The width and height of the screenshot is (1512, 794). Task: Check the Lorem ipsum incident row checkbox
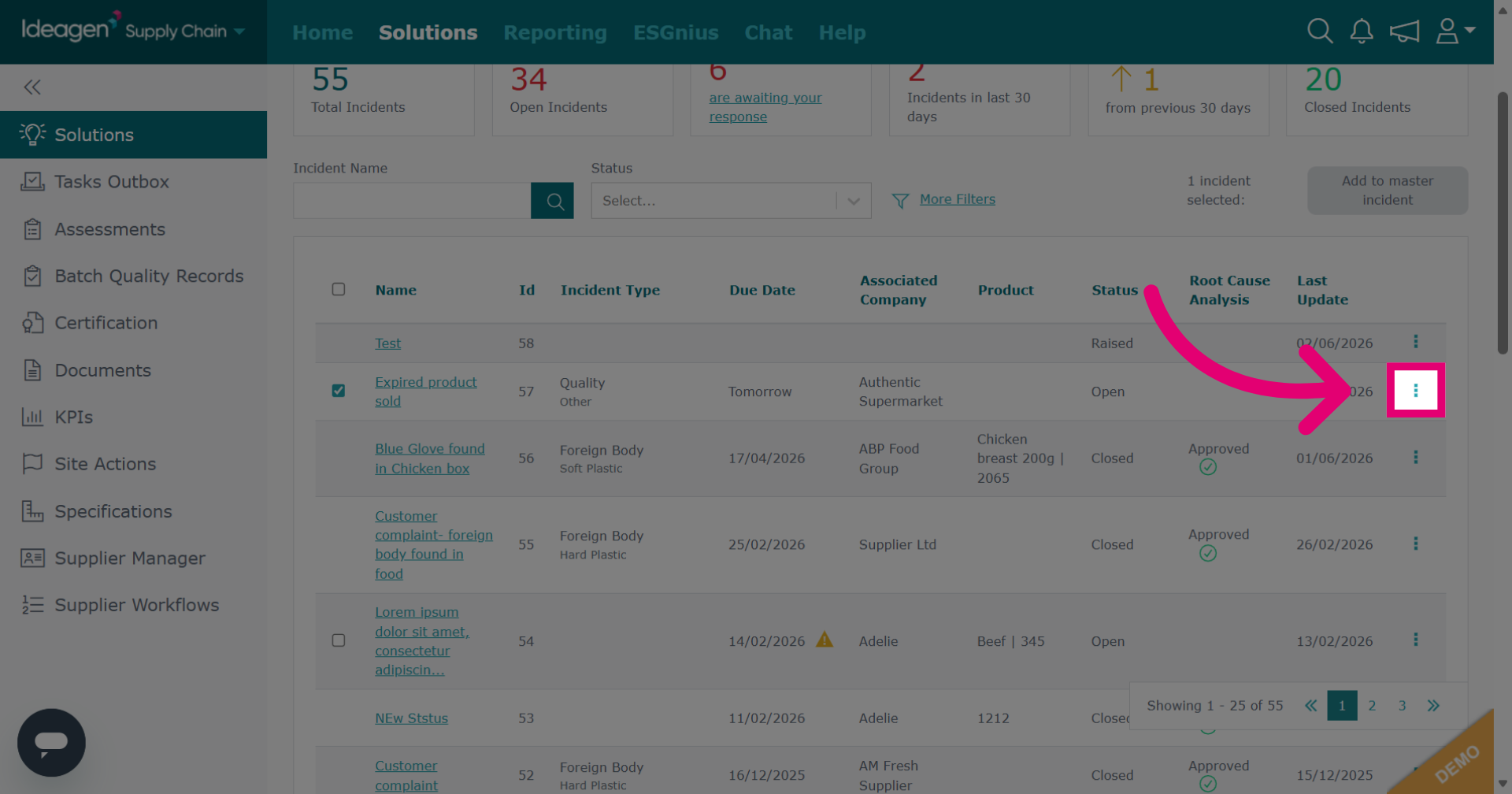click(x=339, y=640)
